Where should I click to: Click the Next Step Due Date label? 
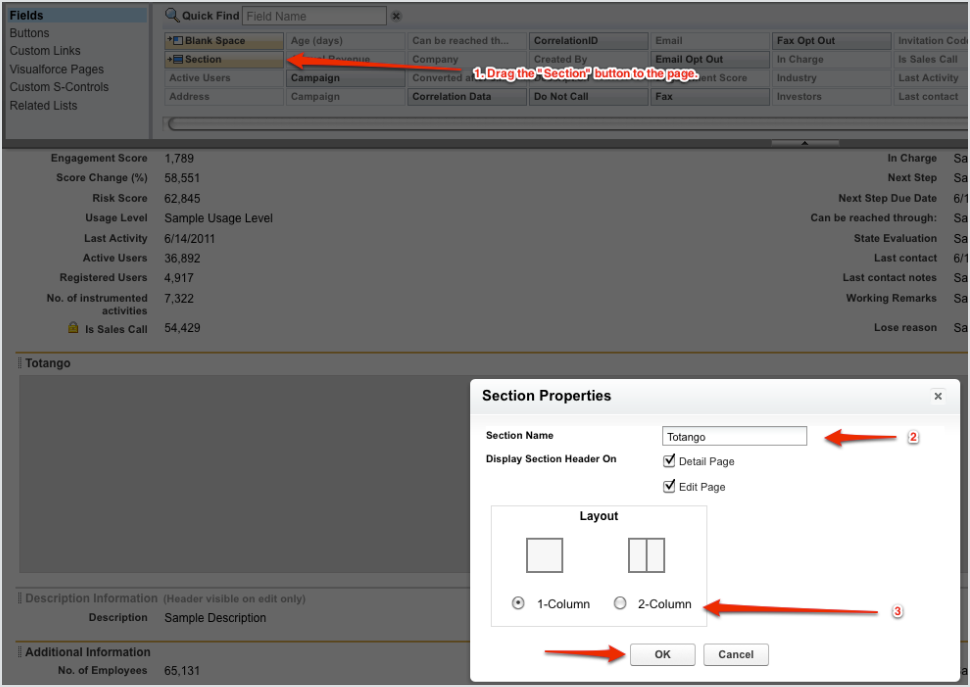(x=887, y=198)
